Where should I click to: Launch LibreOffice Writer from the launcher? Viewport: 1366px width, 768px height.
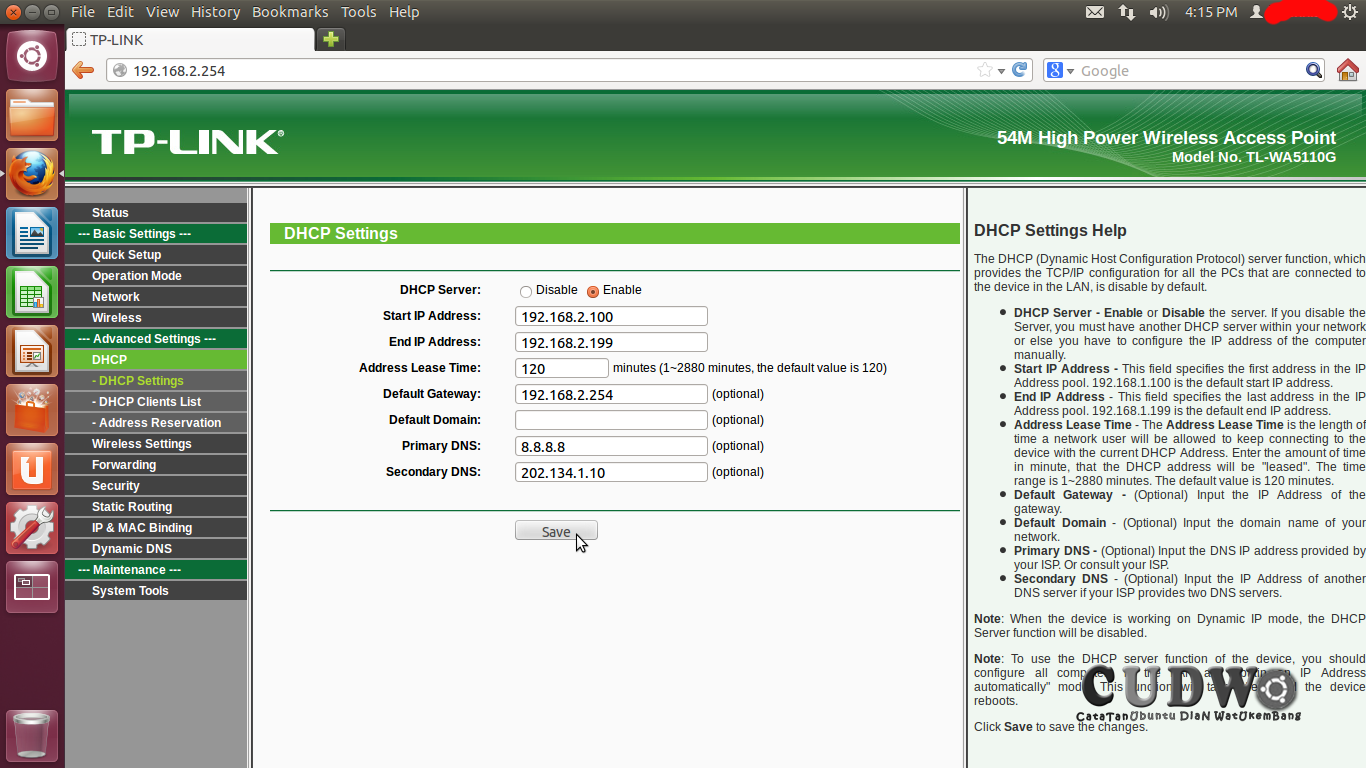point(32,233)
